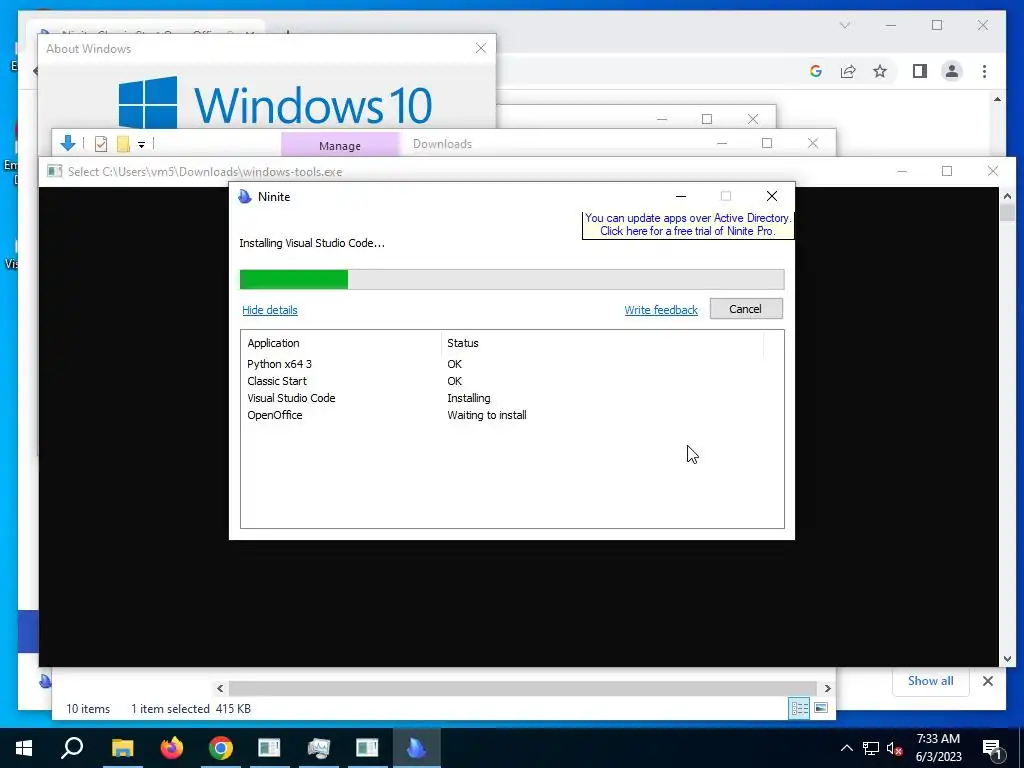This screenshot has height=768, width=1024.
Task: Show hidden system tray icons
Action: 846,748
